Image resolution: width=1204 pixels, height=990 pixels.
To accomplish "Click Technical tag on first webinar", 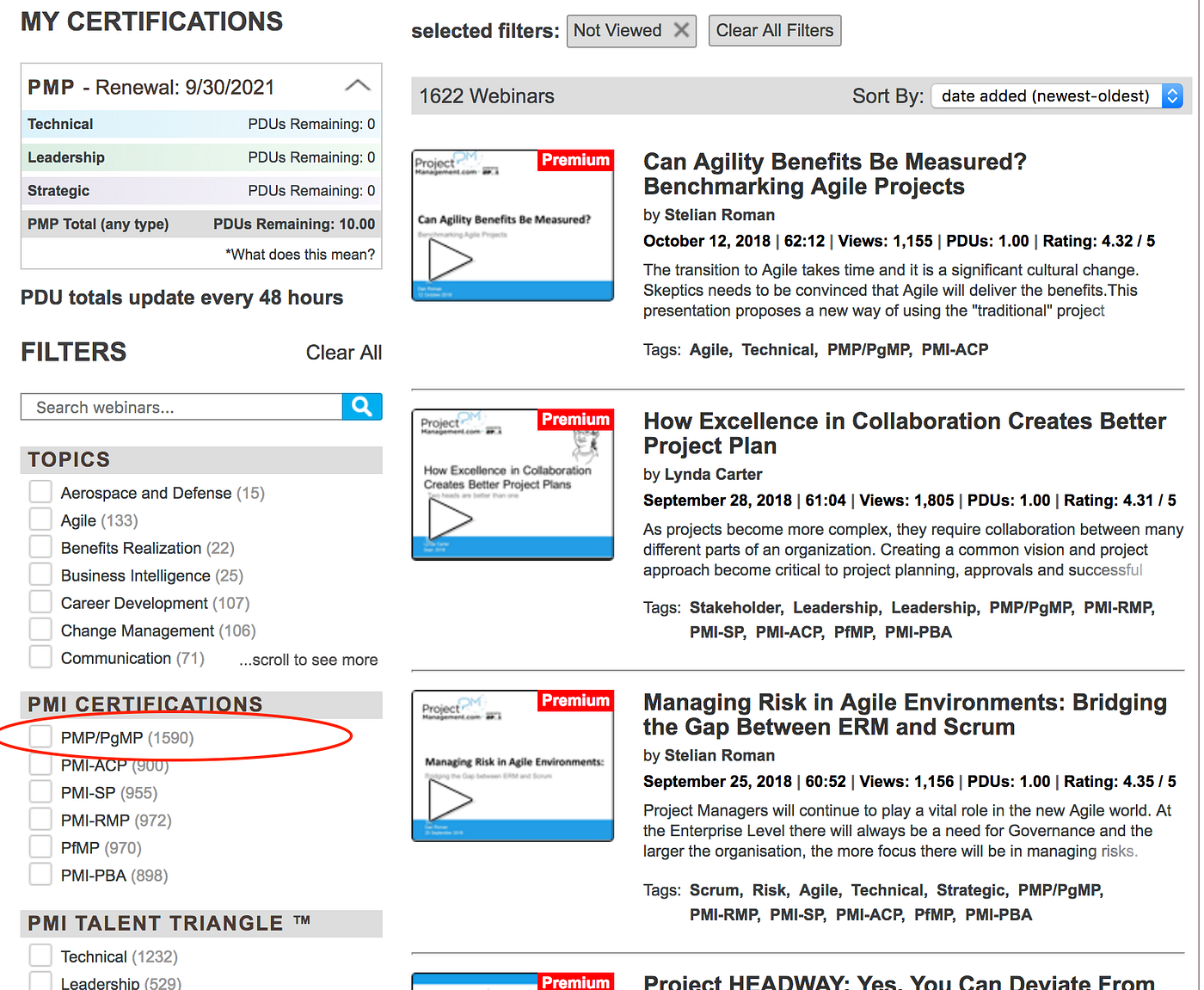I will (778, 350).
